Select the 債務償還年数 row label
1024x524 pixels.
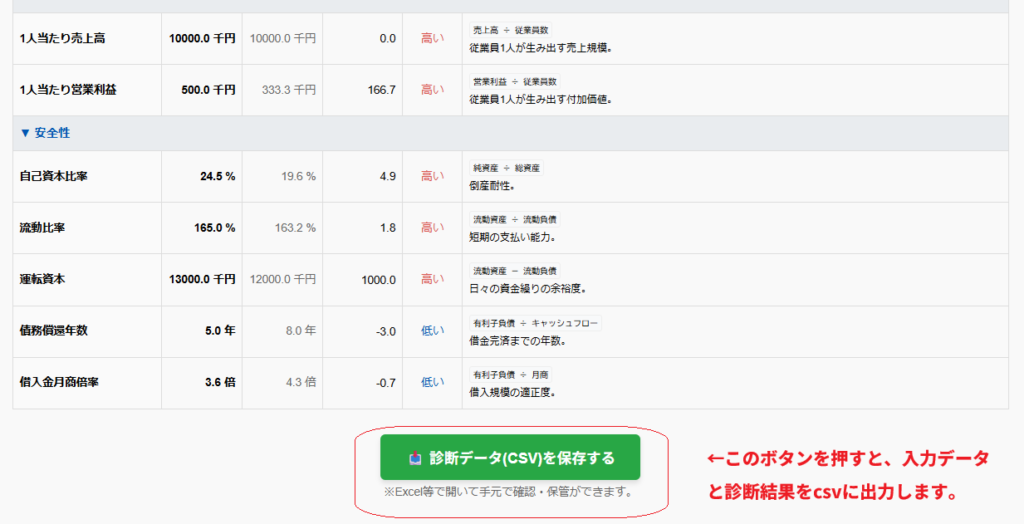tap(54, 331)
